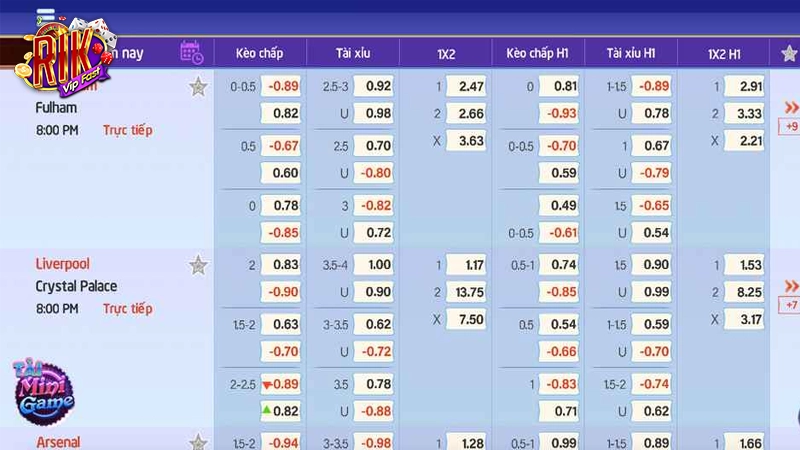Select the -0.94 handicap odds on Arsenal row

[281, 442]
